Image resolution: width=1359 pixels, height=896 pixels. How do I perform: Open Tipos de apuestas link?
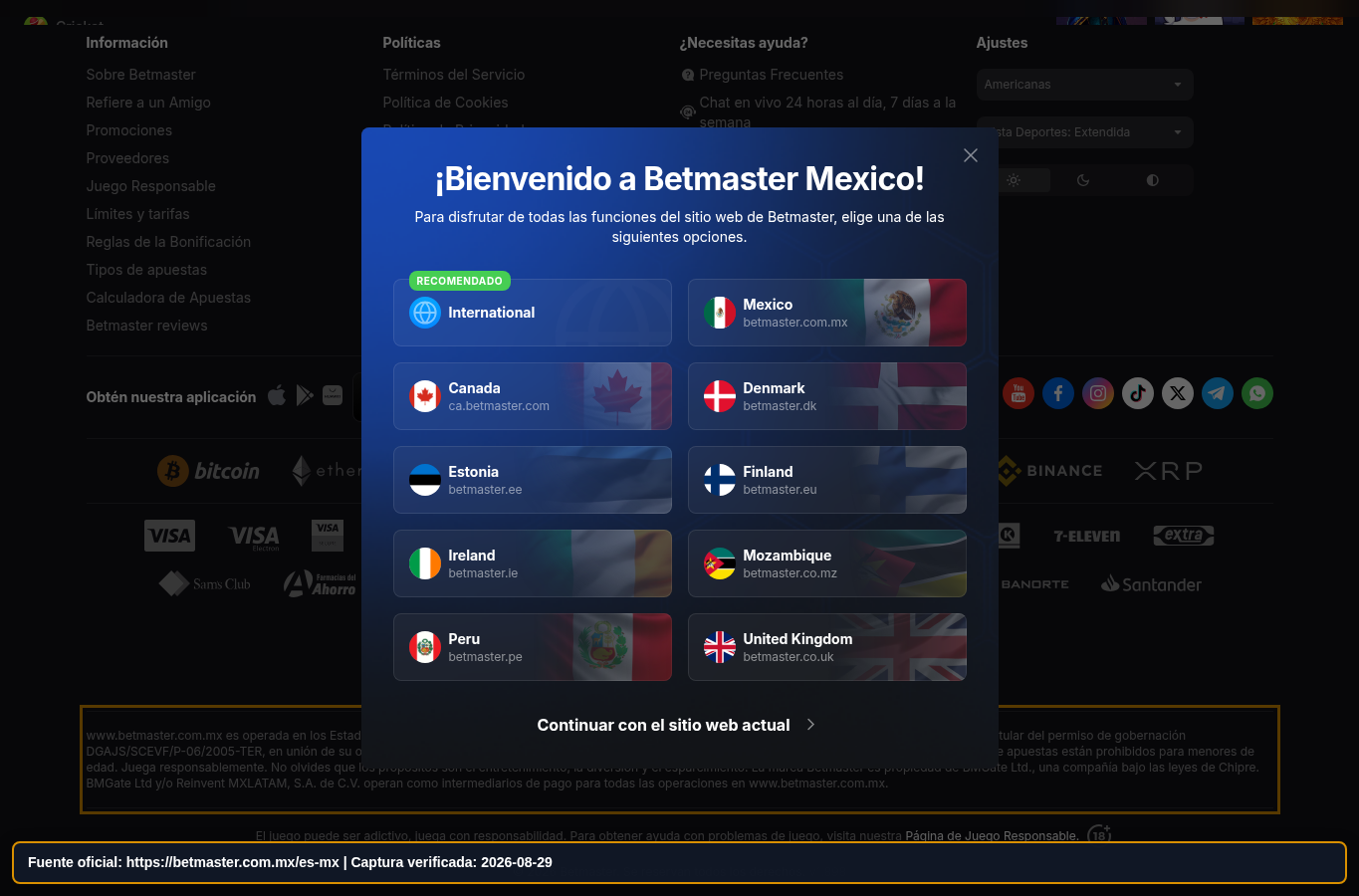pyautogui.click(x=146, y=270)
